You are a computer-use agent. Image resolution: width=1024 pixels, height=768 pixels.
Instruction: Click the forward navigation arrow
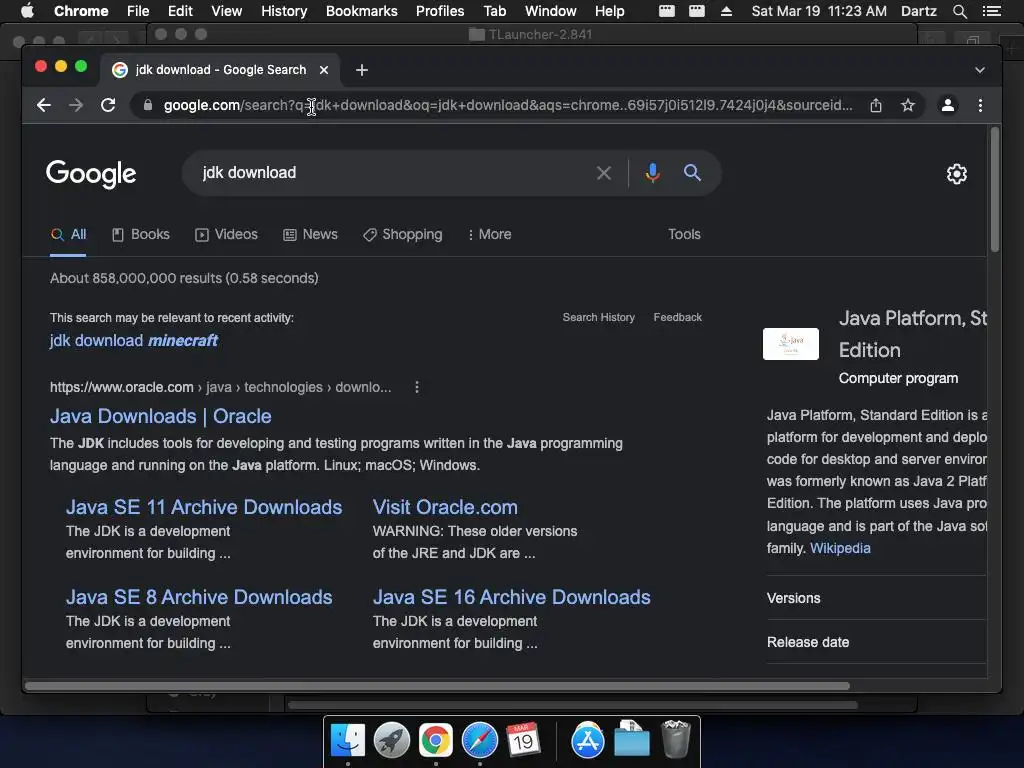pos(76,105)
